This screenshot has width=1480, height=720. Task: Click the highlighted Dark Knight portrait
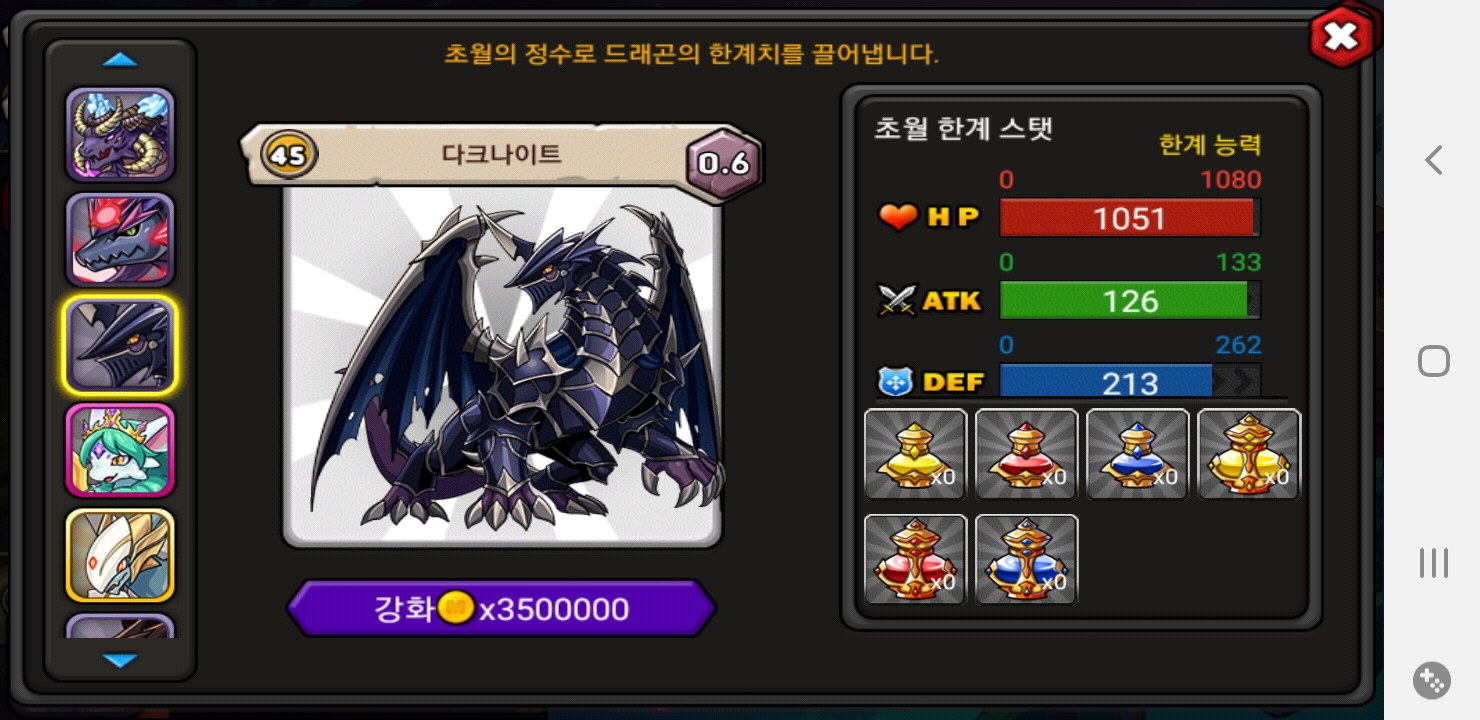120,345
